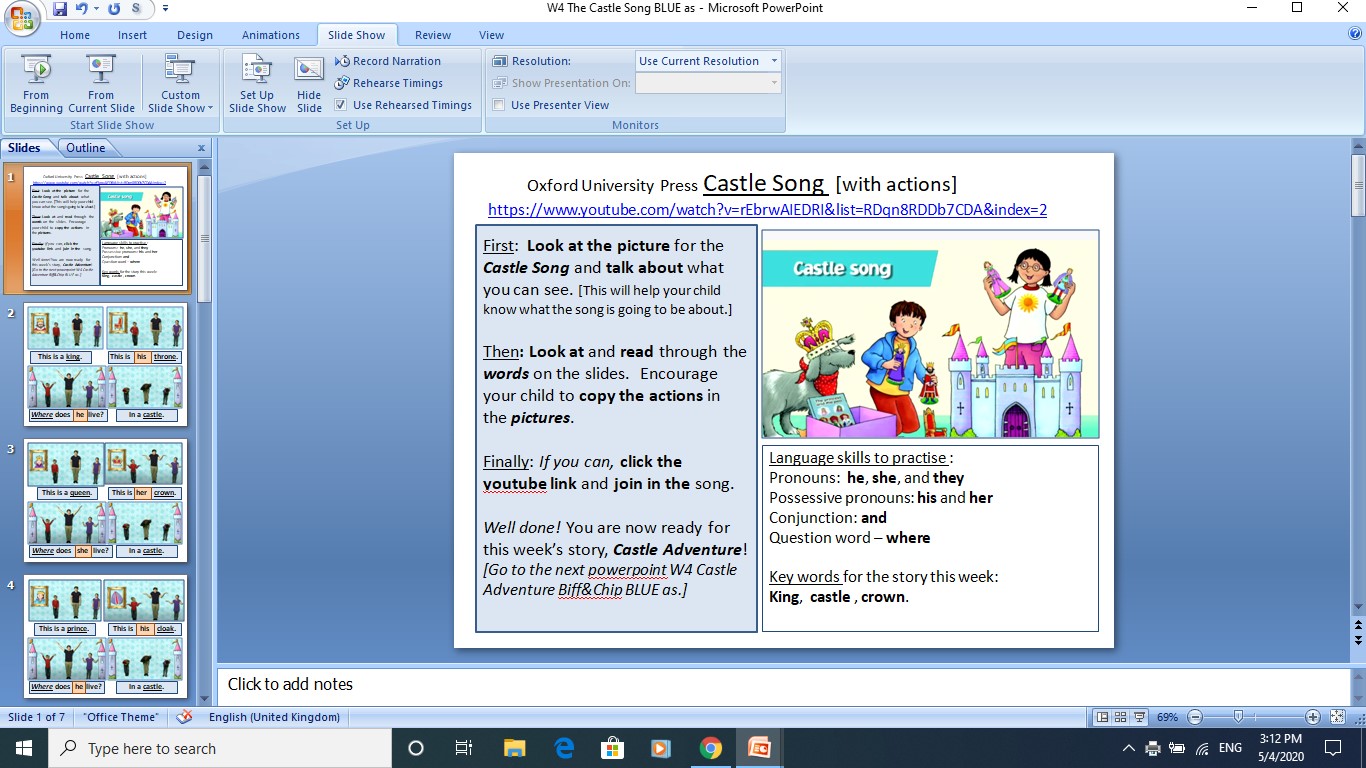This screenshot has height=768, width=1366.
Task: Start slide show From Beginning
Action: 36,84
